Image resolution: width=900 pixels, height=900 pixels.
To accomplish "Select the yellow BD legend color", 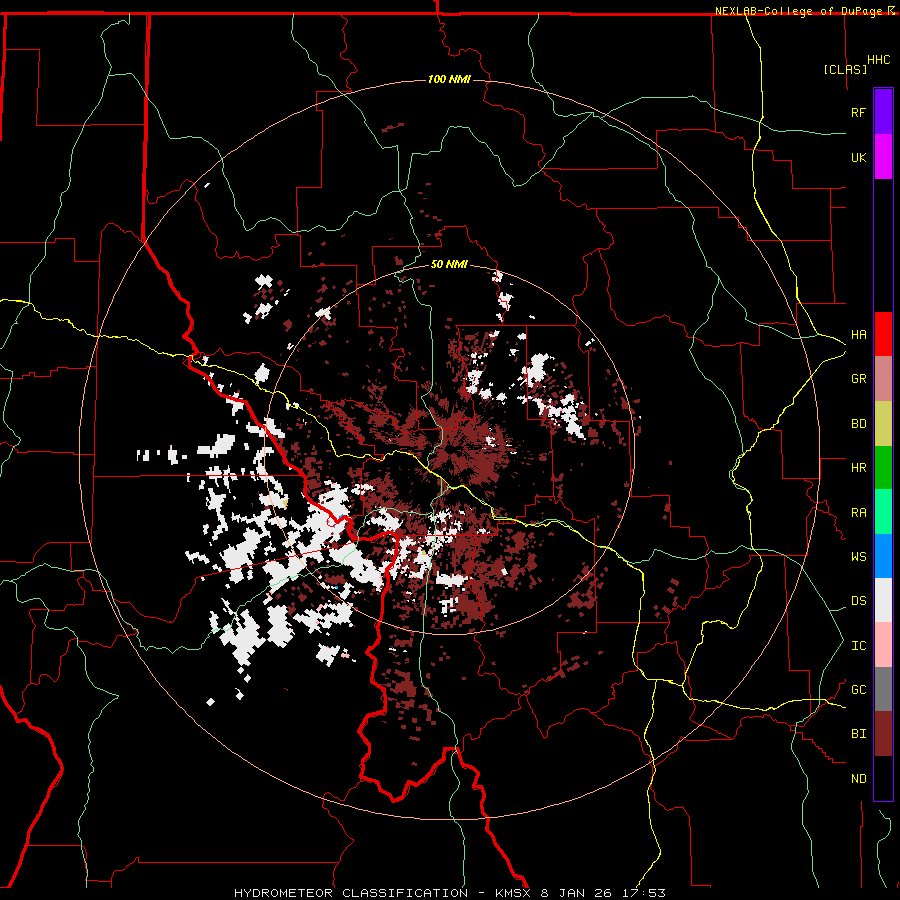I will 883,424.
